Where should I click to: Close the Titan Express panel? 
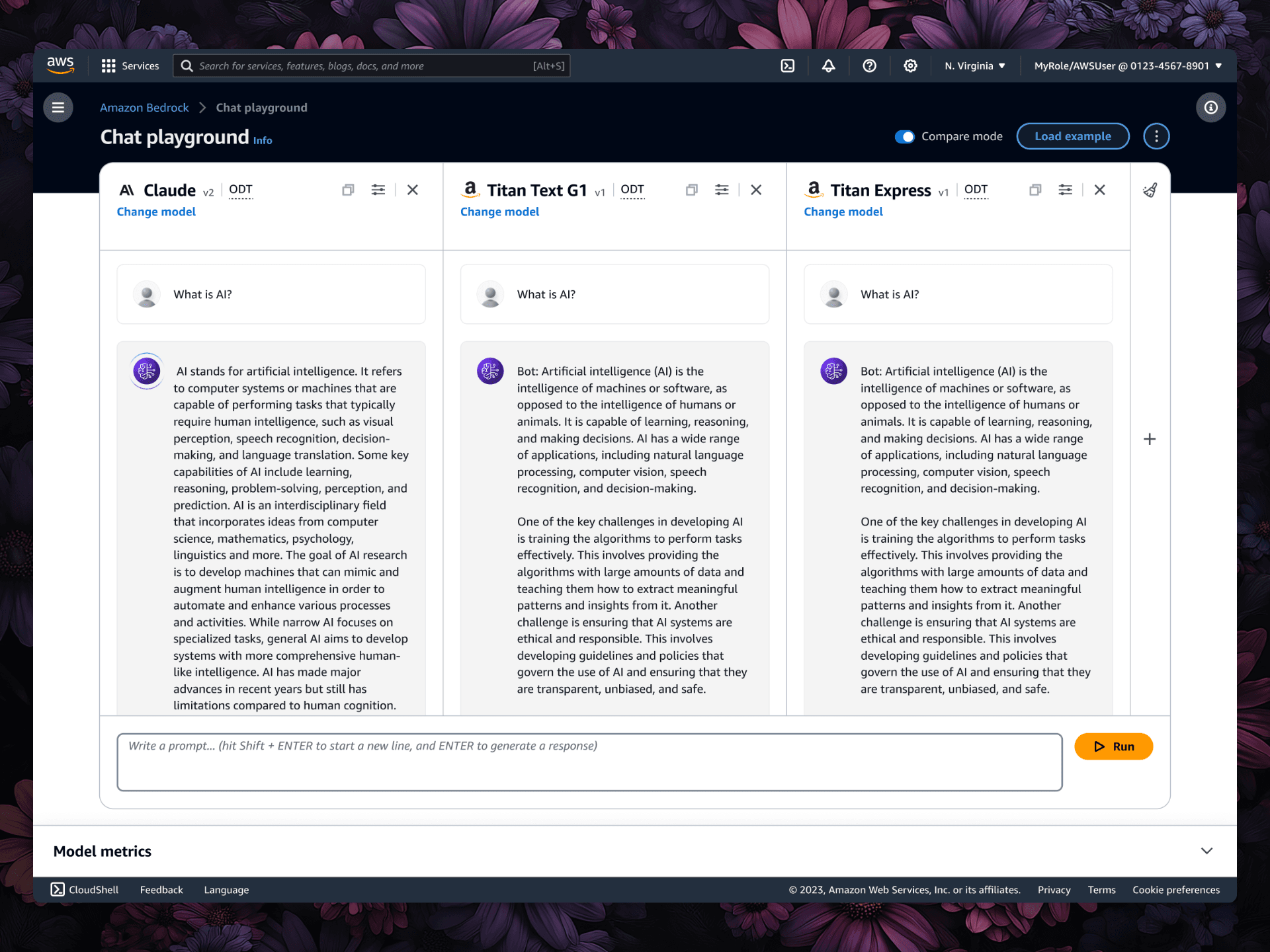point(1099,190)
